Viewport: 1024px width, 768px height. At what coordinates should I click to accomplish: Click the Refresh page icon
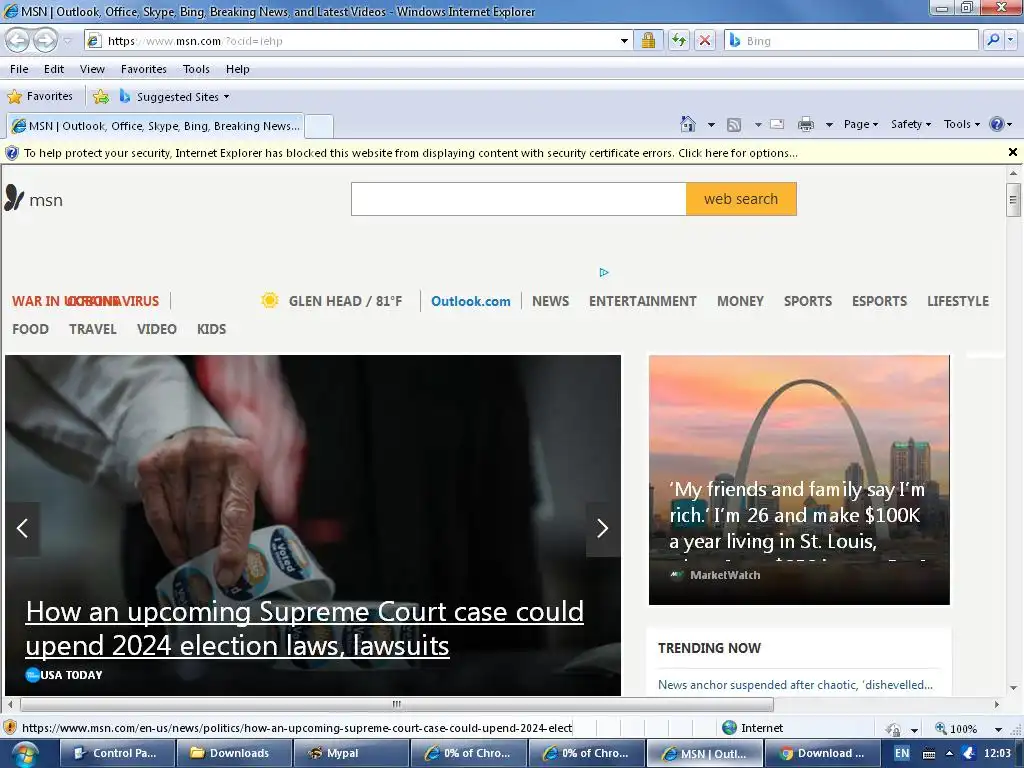tap(679, 40)
